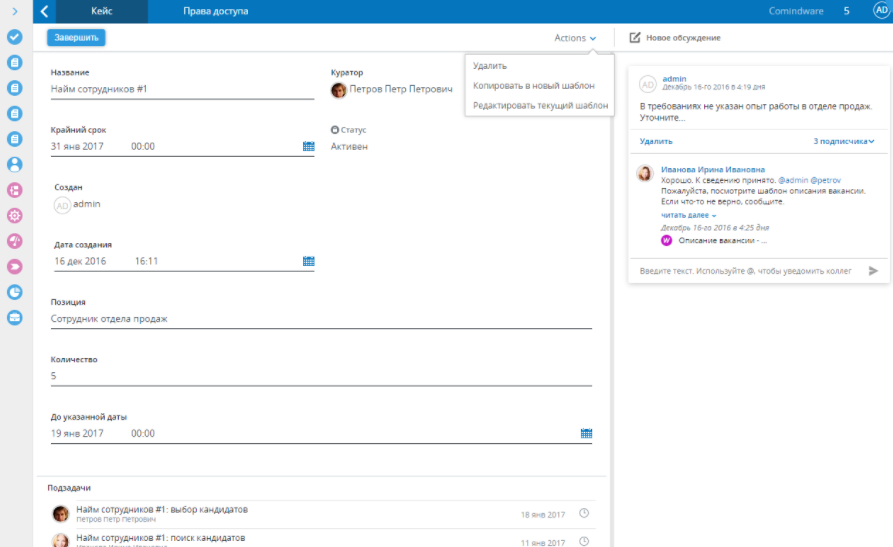This screenshot has height=547, width=893.
Task: Click the briefcase icon in sidebar
Action: click(x=15, y=318)
